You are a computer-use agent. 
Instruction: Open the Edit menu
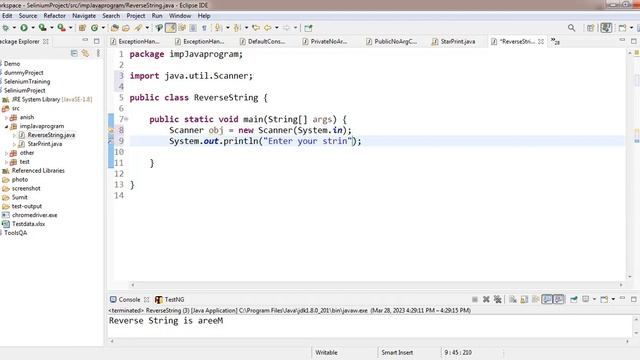7,16
